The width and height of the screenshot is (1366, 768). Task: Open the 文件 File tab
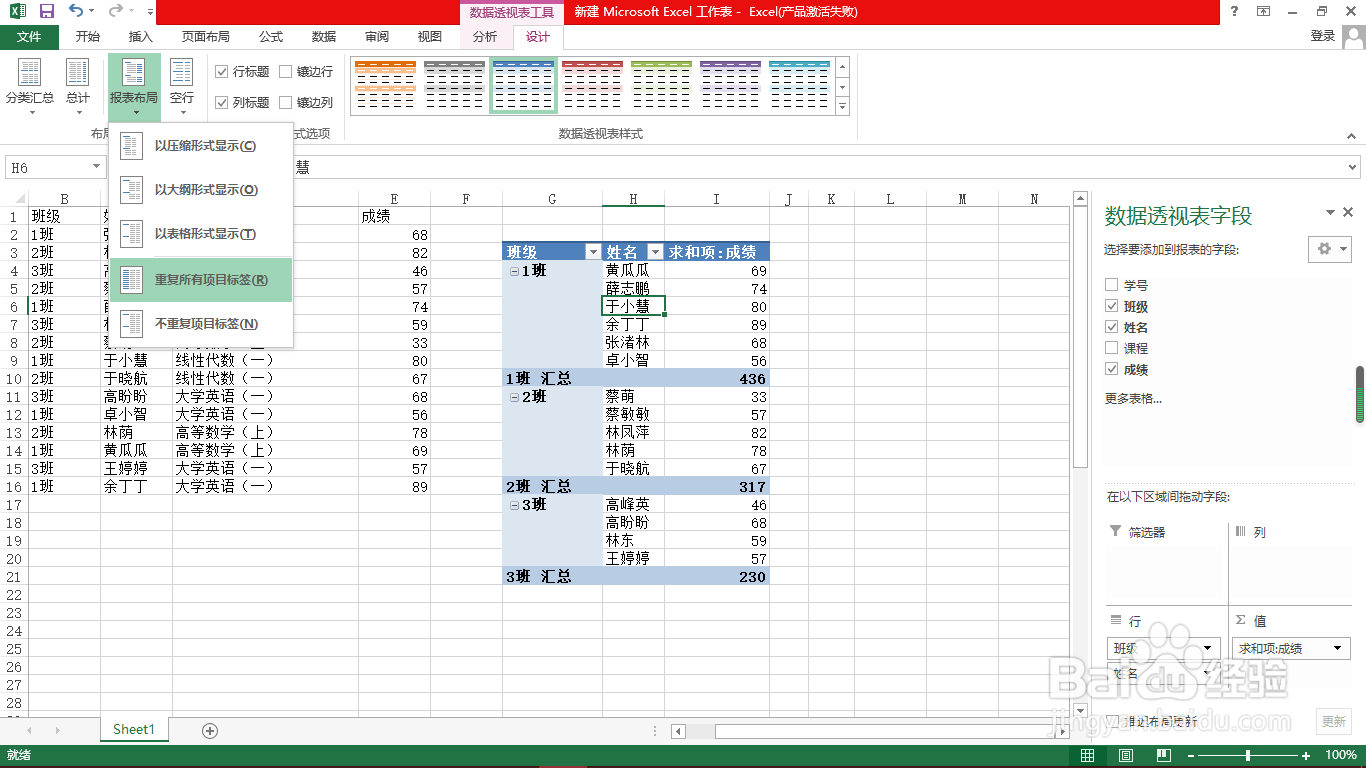[29, 37]
